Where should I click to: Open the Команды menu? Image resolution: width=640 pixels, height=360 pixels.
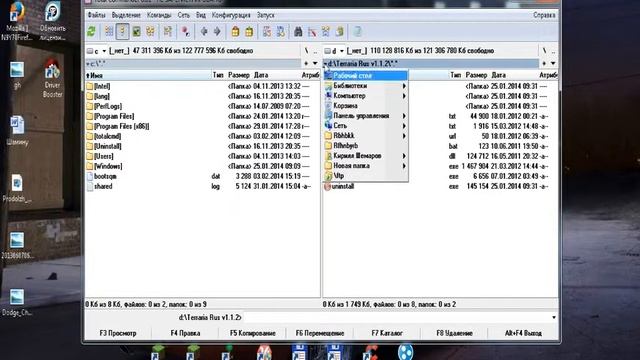159,15
